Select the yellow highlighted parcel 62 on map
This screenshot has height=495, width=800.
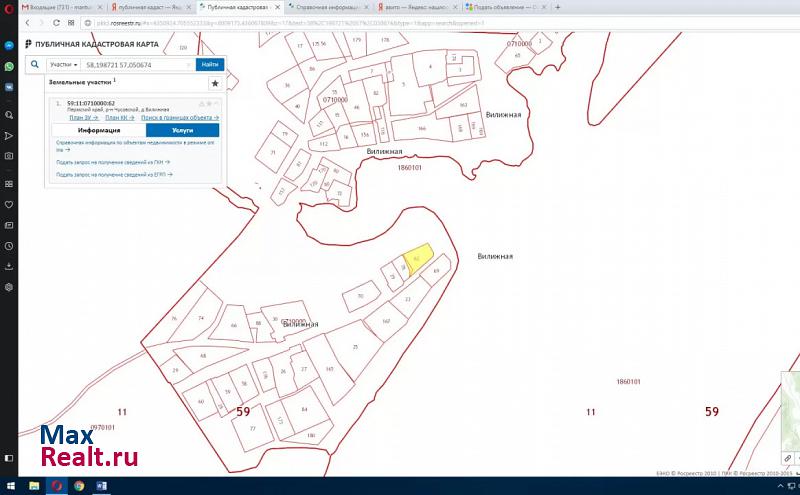[x=418, y=258]
